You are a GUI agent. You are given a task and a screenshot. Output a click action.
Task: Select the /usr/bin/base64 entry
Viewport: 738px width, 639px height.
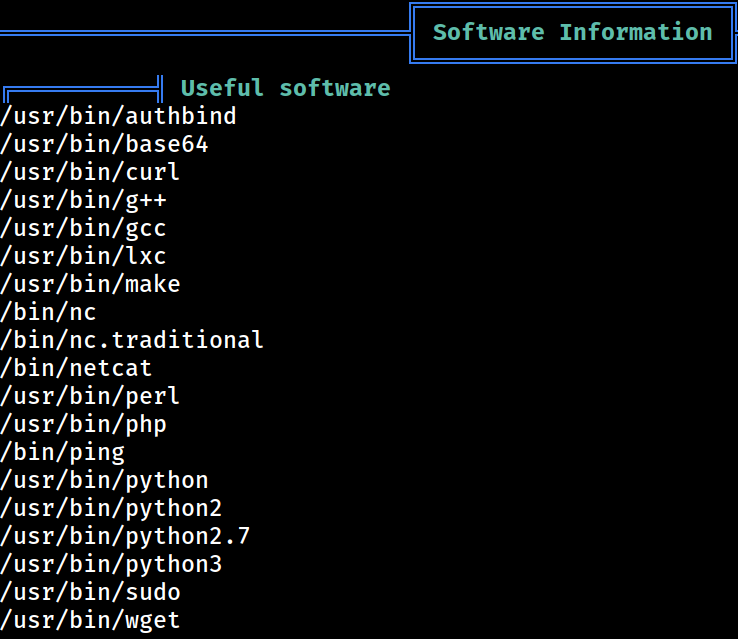click(104, 144)
